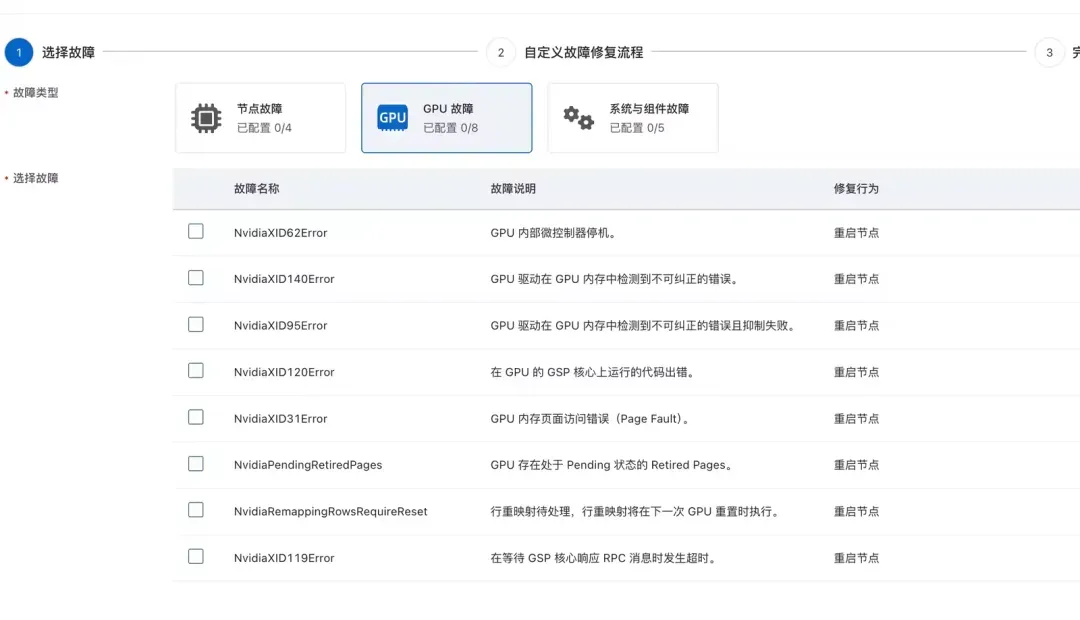Click description about Pending Retired Pages

[x=612, y=465]
